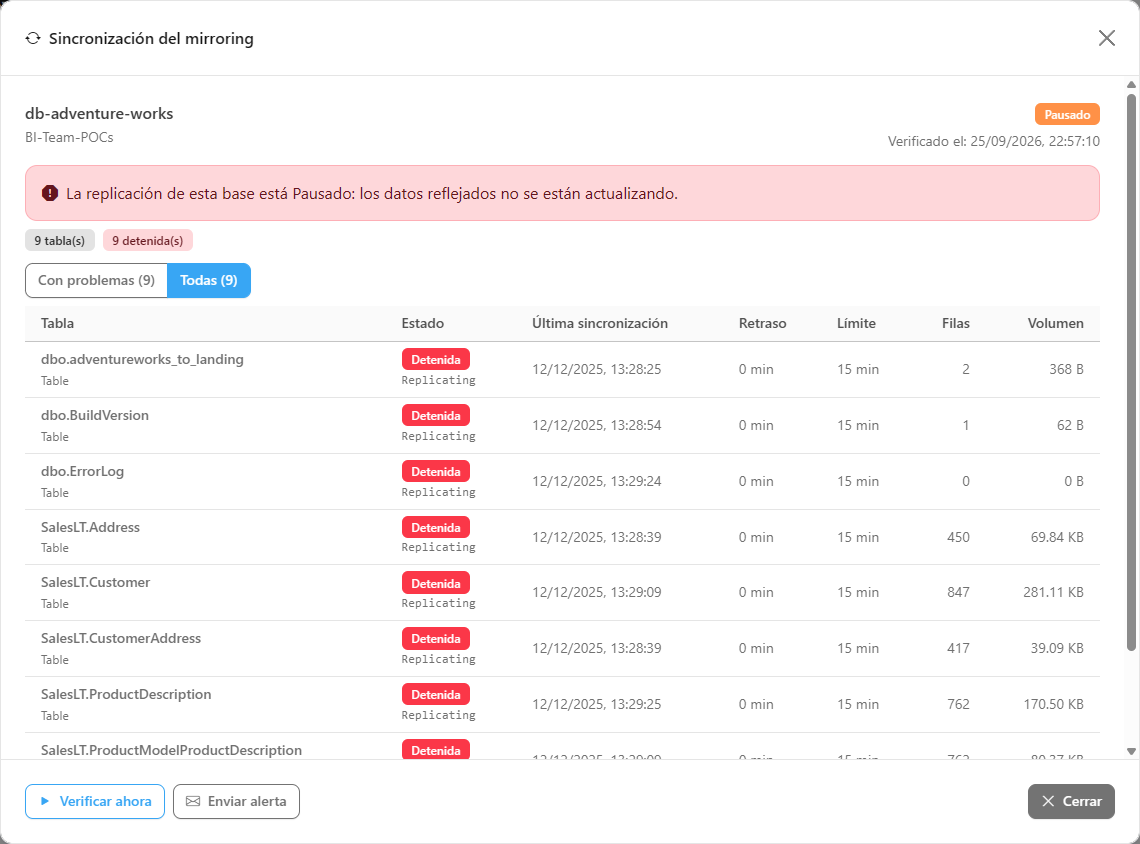Click the sync time '12/12/2025, 13:28:25'
Image resolution: width=1140 pixels, height=844 pixels.
pyautogui.click(x=597, y=369)
